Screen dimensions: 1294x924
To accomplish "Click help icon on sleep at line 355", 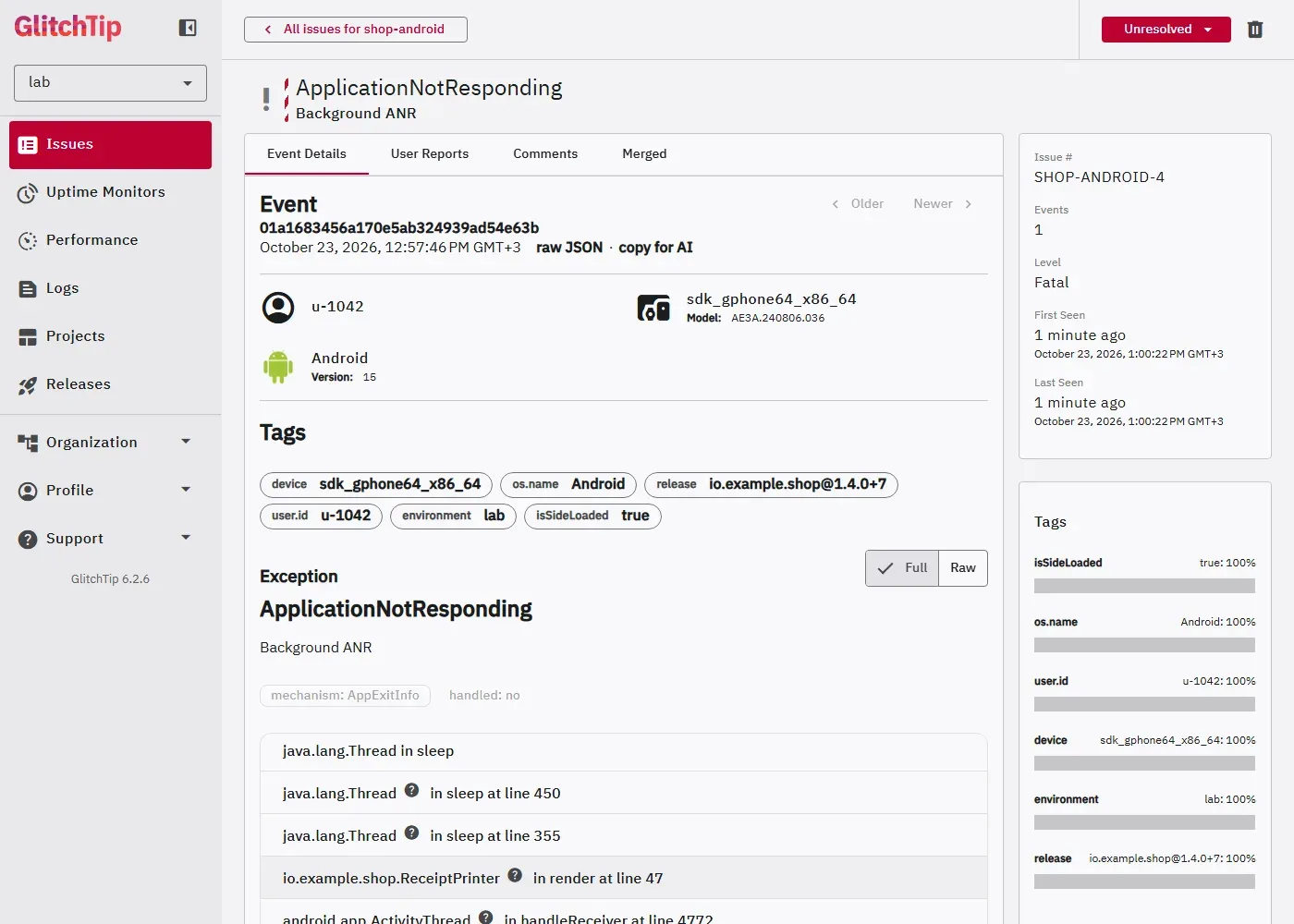I will [412, 833].
